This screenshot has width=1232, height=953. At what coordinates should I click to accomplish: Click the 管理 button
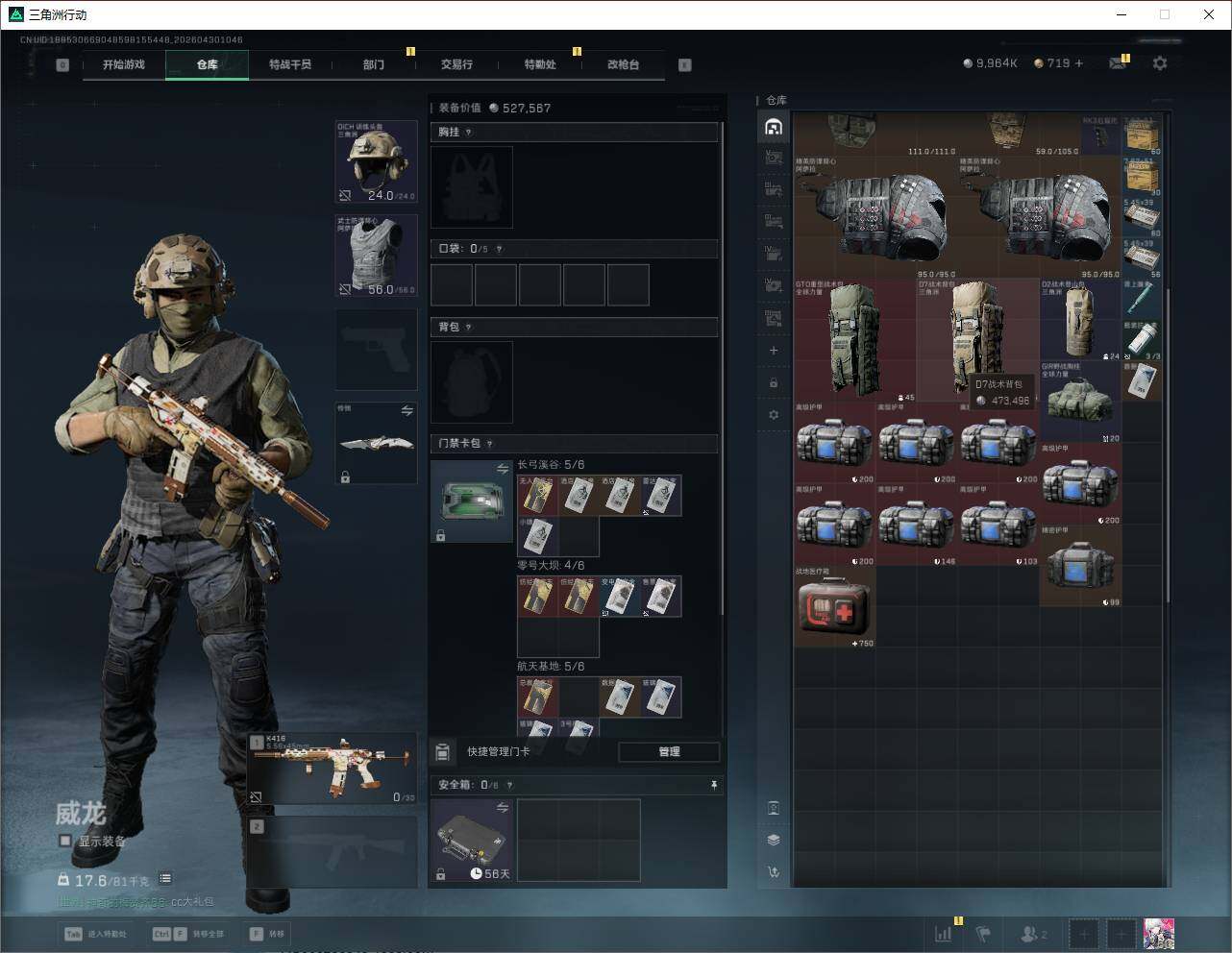coord(669,752)
